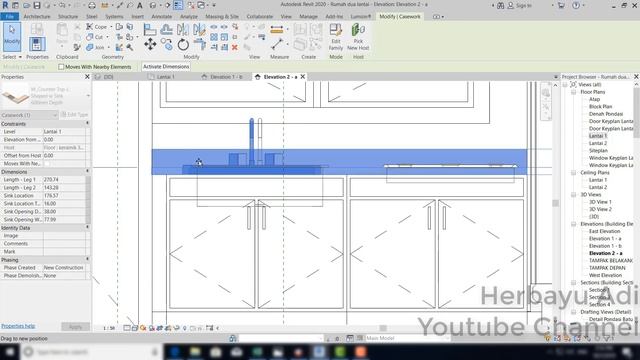Click Sign In in title bar
Image resolution: width=640 pixels, height=360 pixels.
tap(520, 5)
